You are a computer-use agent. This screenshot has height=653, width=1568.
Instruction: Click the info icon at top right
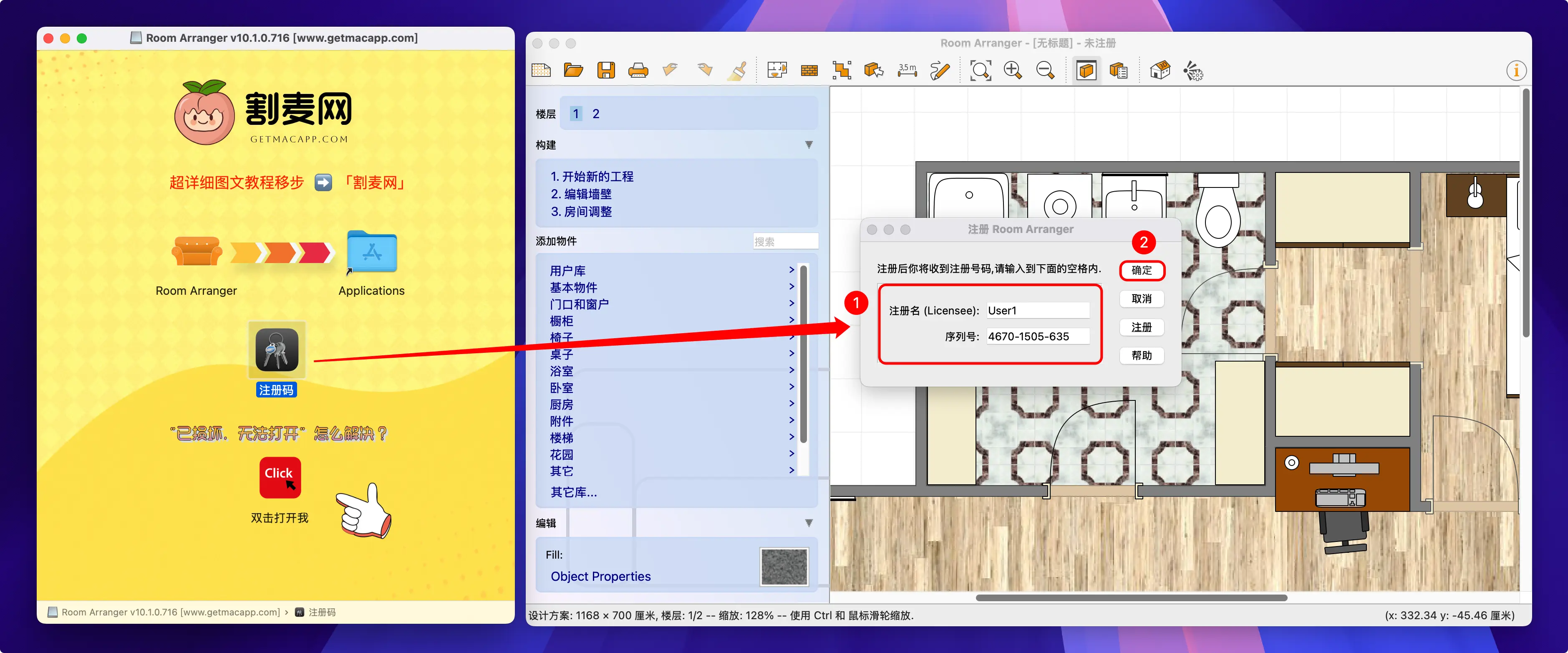pos(1516,71)
